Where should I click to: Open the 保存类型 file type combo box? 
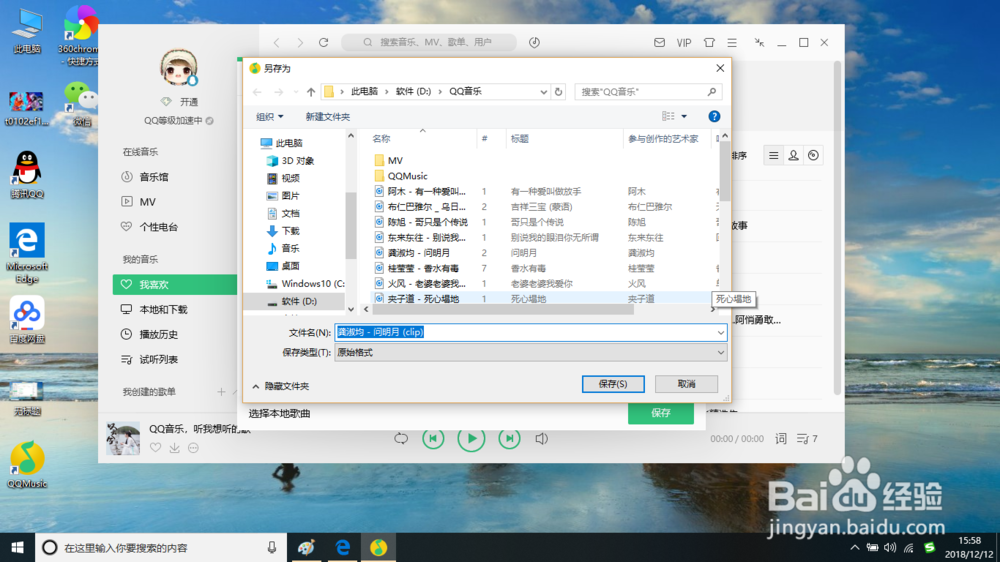(x=531, y=352)
